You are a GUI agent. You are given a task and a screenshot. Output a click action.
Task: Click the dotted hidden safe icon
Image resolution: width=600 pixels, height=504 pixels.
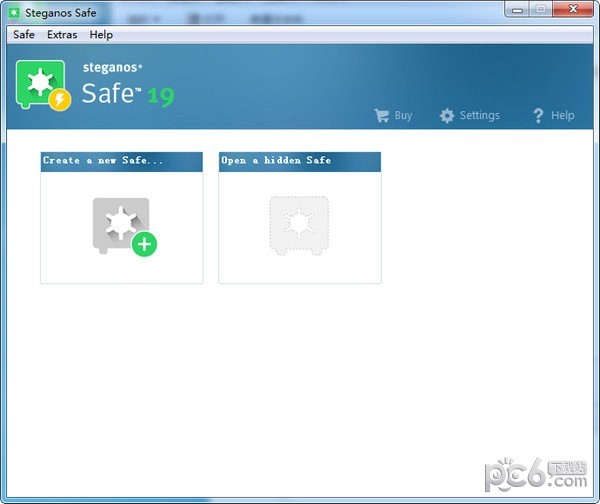(x=299, y=225)
